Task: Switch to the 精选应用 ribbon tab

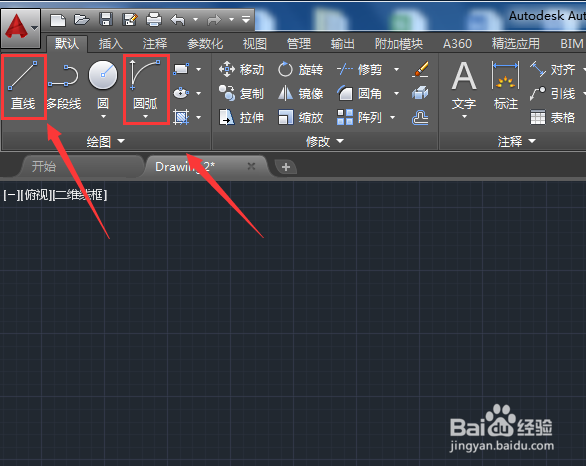Action: coord(516,44)
